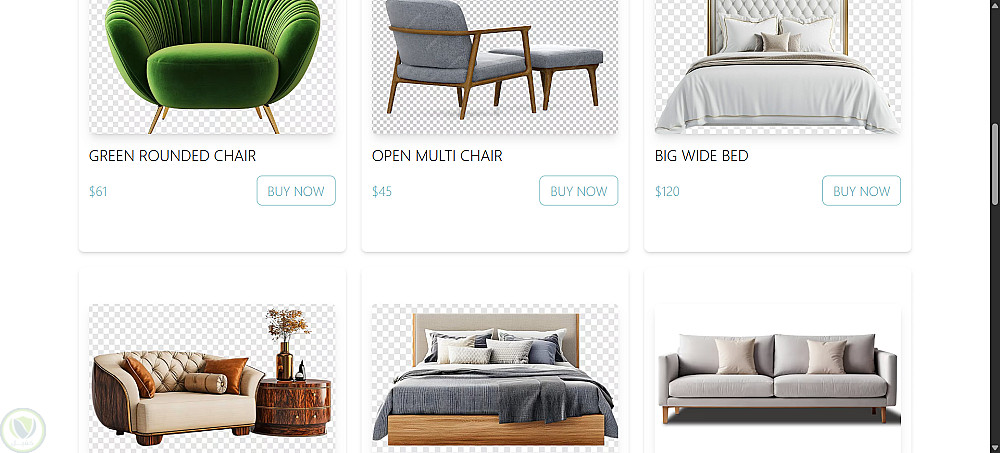Open the beige sofa with side table image
1000x453 pixels.
pos(212,378)
